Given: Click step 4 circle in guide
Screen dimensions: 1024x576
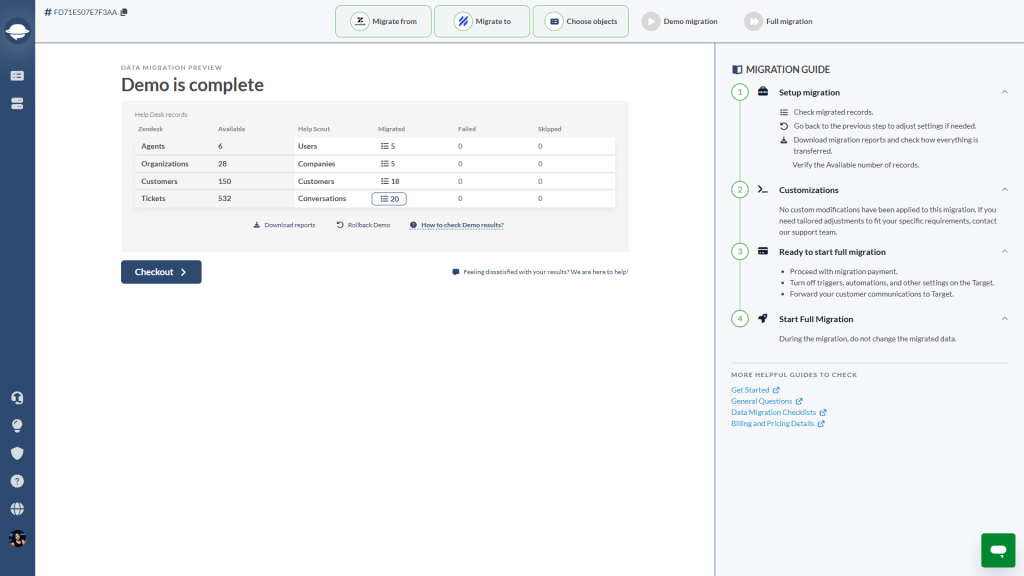Looking at the screenshot, I should [740, 319].
